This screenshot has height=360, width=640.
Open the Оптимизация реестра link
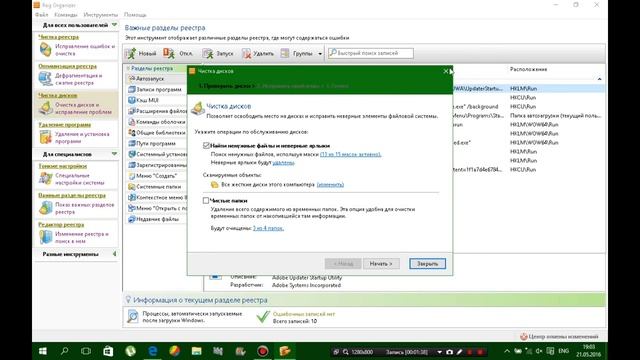pyautogui.click(x=67, y=66)
